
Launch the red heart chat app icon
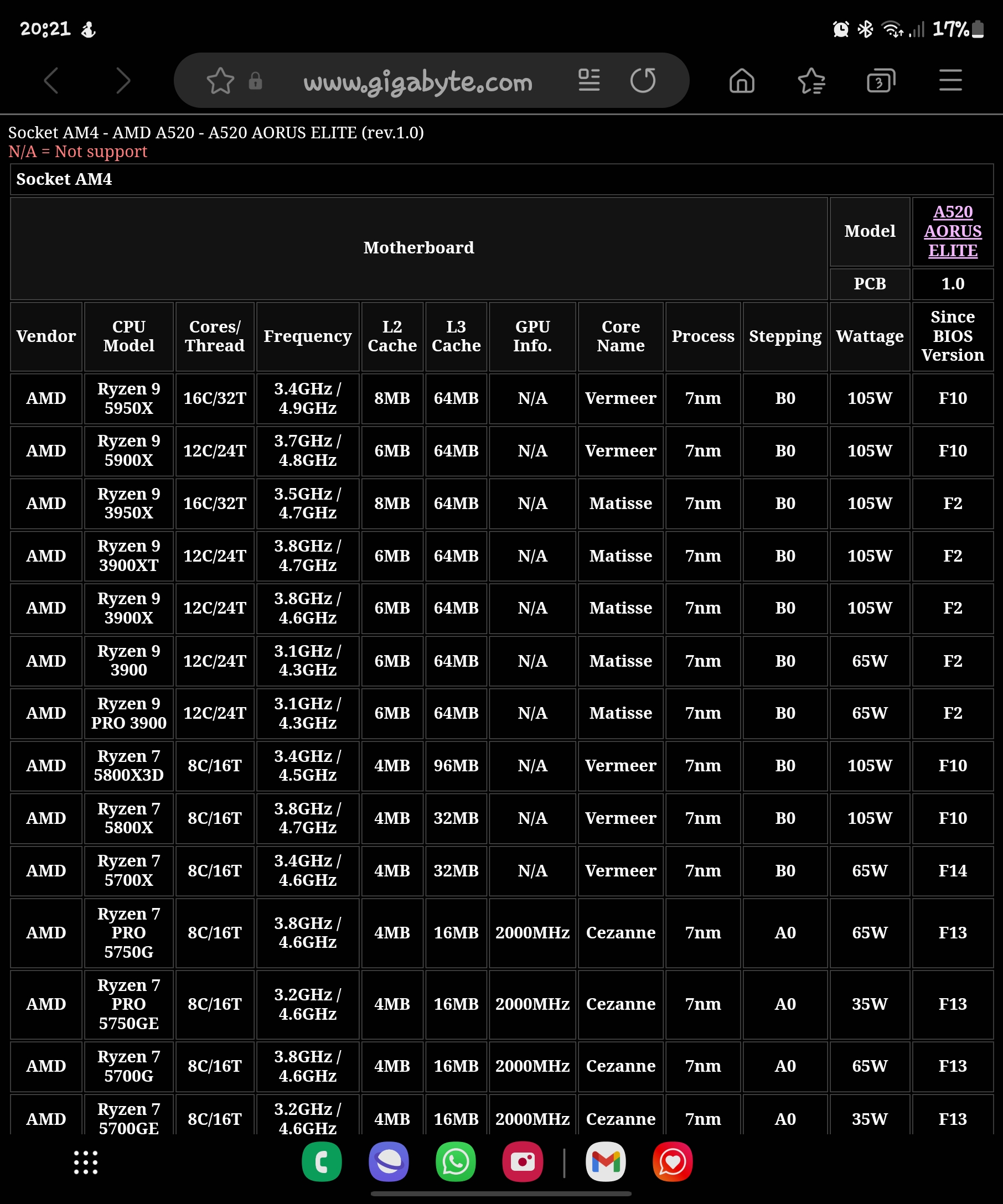pyautogui.click(x=673, y=1161)
